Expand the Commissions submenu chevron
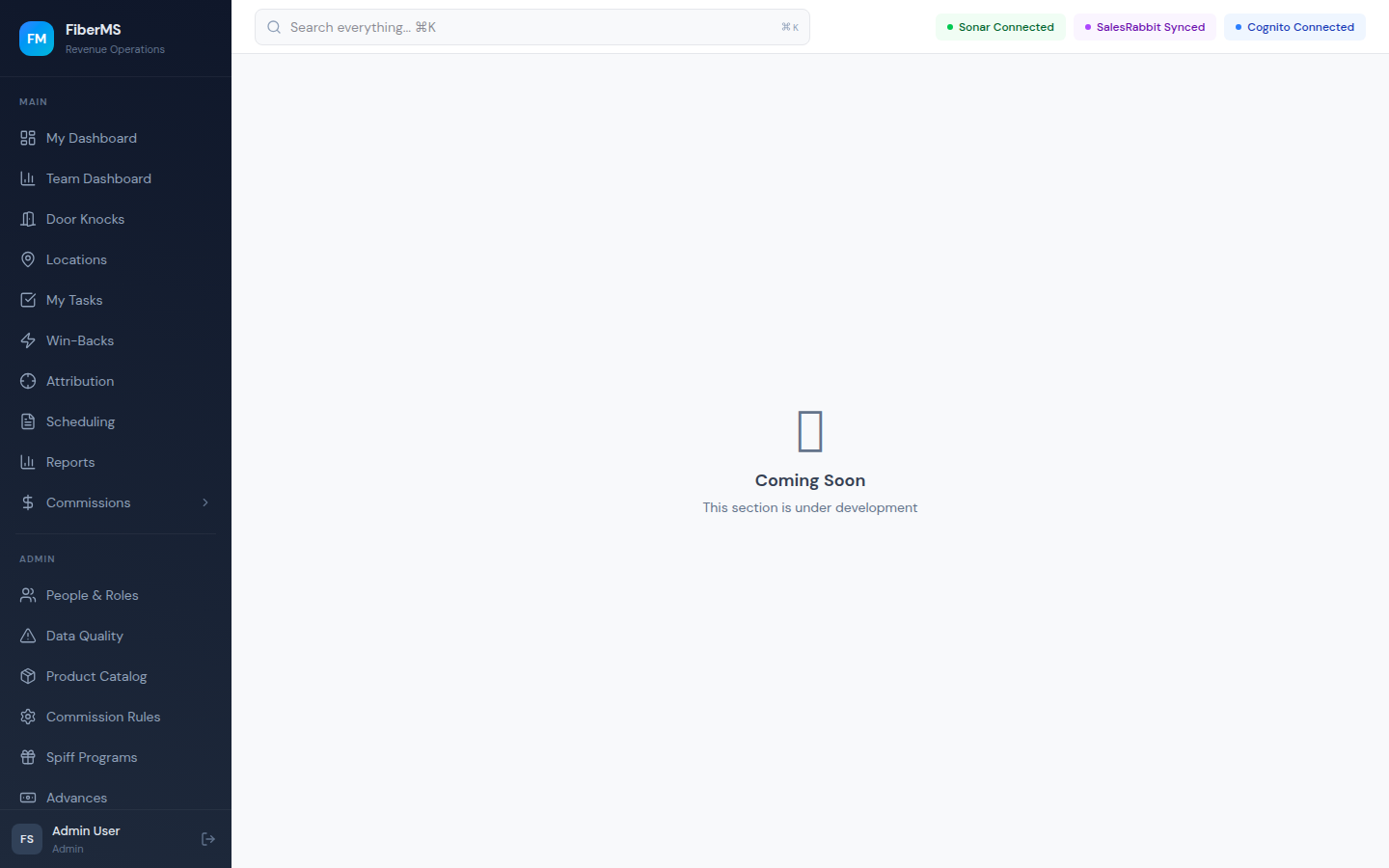This screenshot has width=1389, height=868. coord(204,502)
